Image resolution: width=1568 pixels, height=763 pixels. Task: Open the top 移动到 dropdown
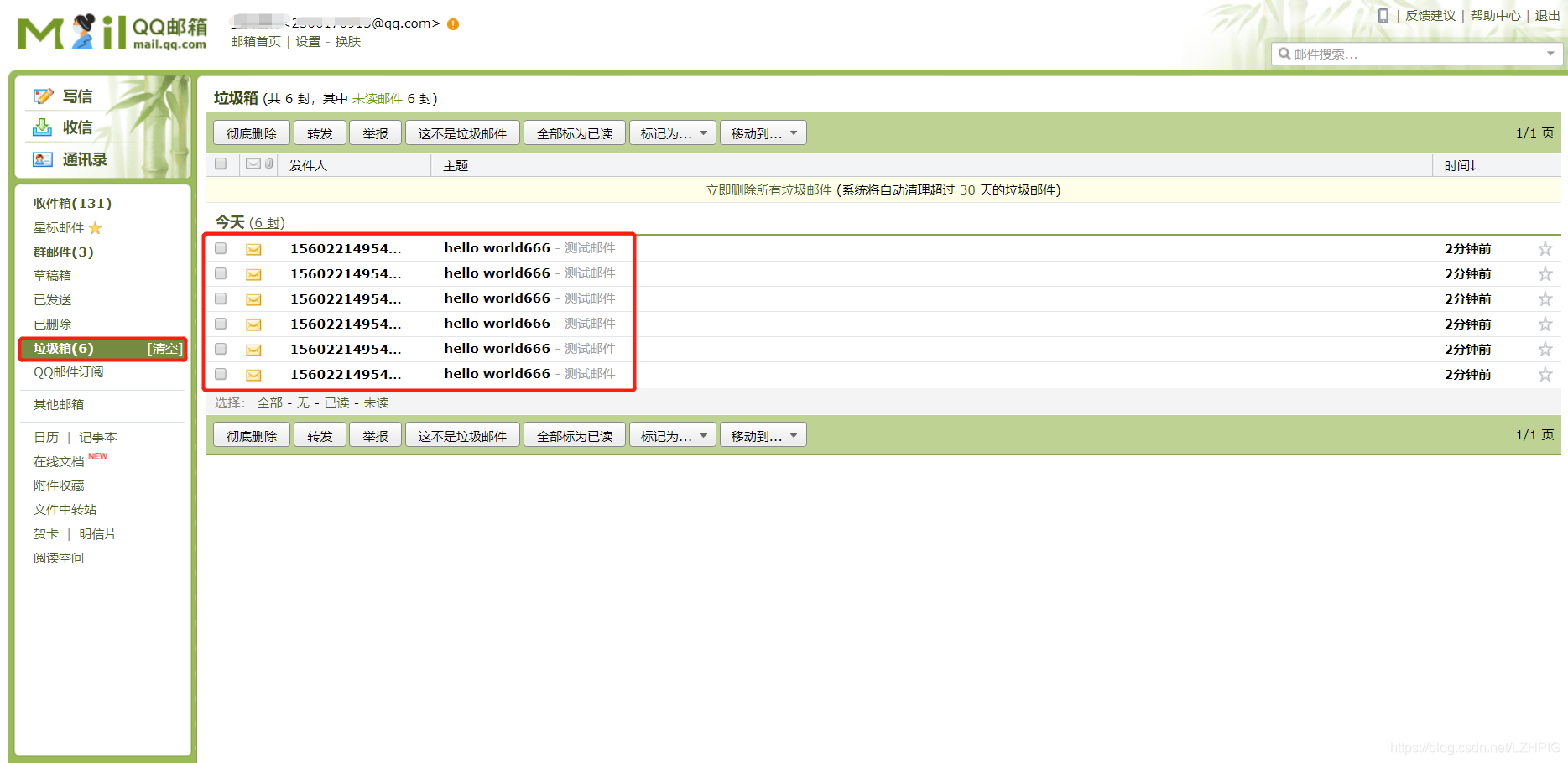(763, 133)
